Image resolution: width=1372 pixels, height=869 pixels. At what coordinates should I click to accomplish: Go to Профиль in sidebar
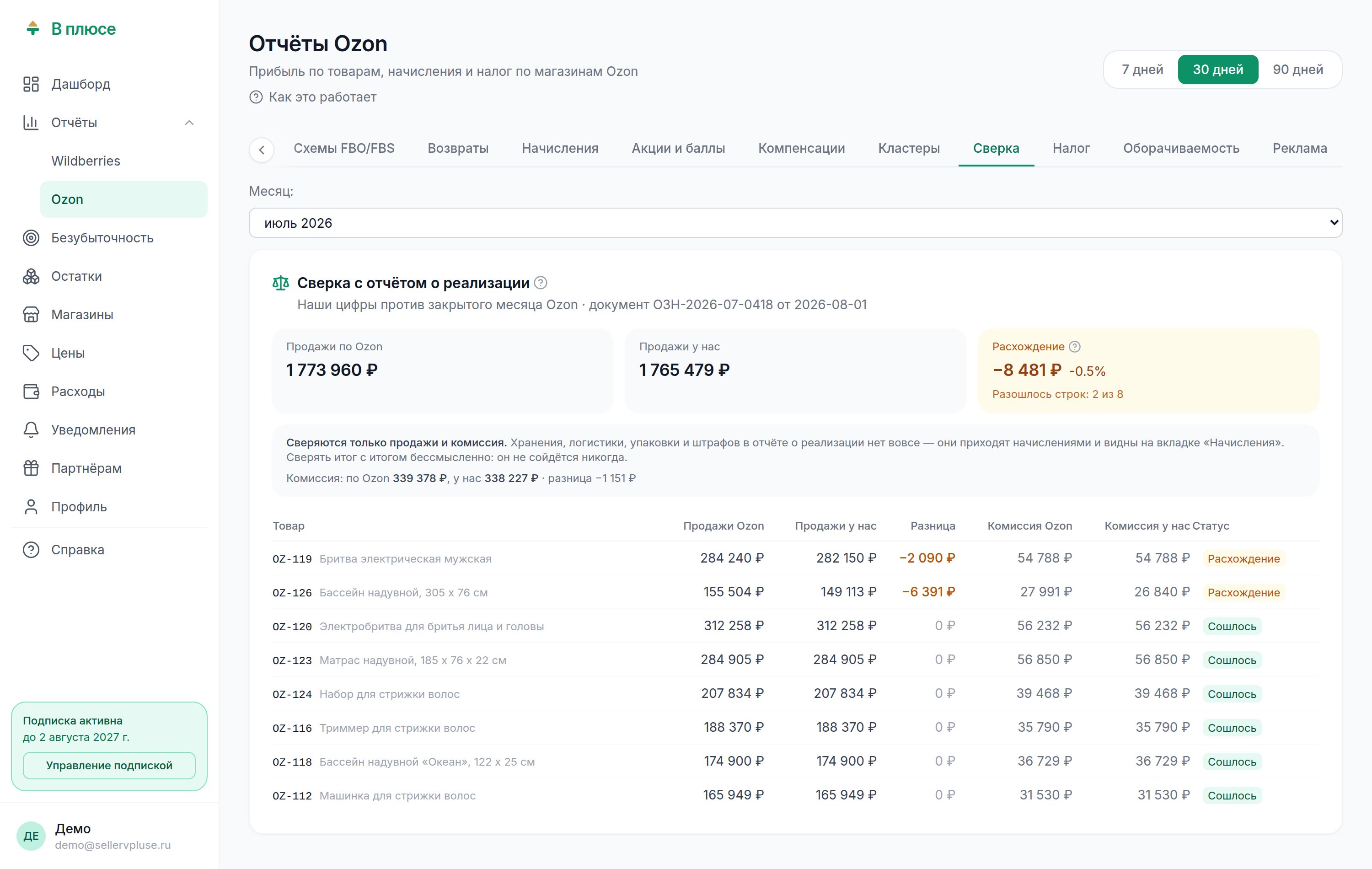point(109,507)
